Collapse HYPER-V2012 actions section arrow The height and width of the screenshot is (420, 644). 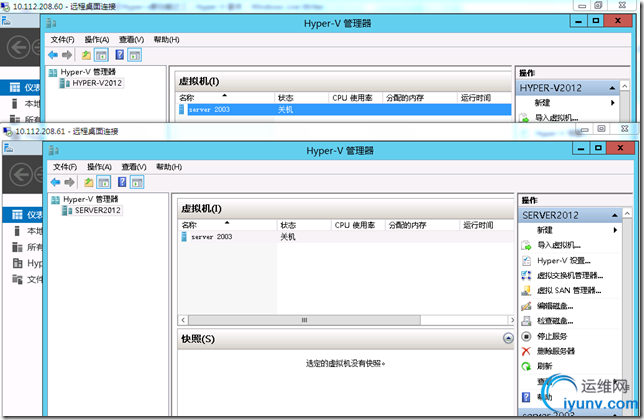click(x=612, y=88)
